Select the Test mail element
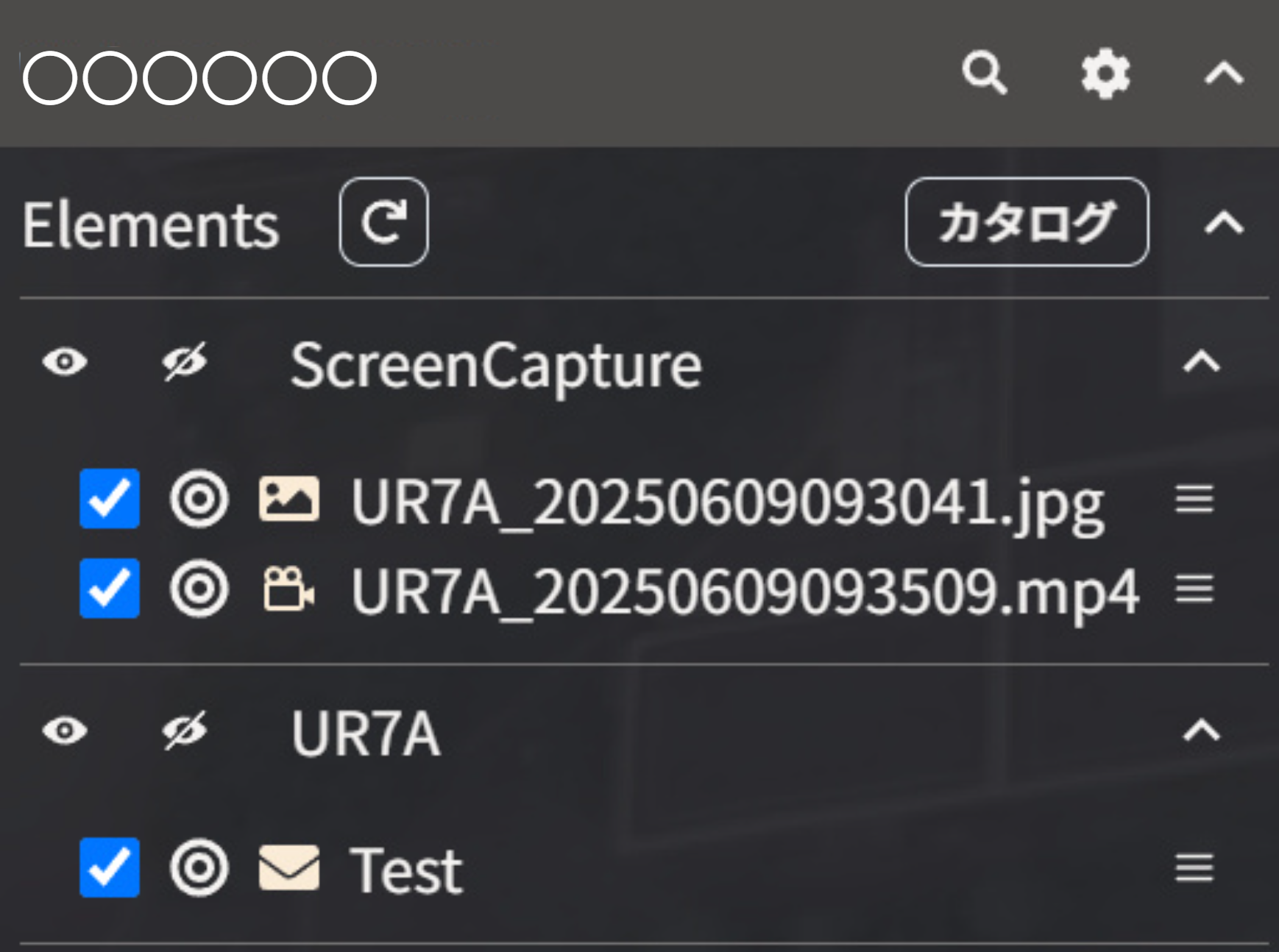The height and width of the screenshot is (952, 1279). point(406,870)
